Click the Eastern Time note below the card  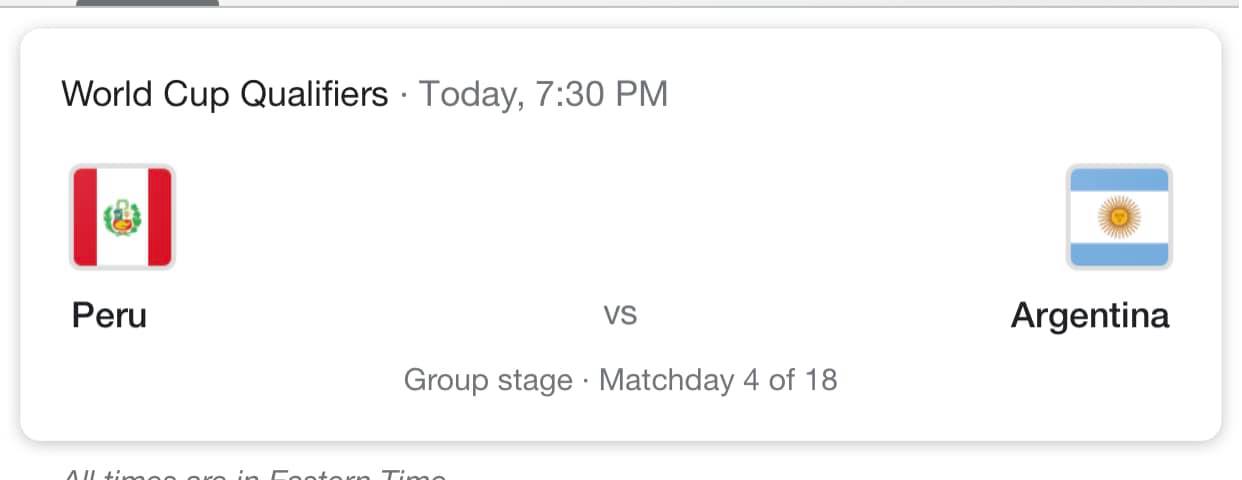tap(254, 474)
